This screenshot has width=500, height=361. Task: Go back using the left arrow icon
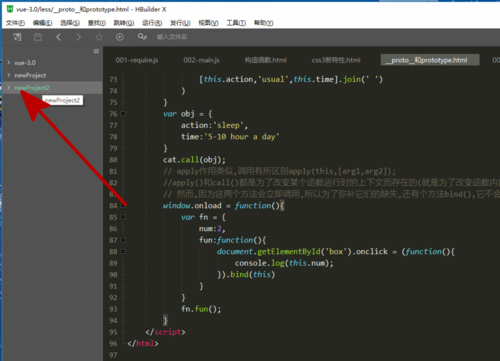coord(58,37)
